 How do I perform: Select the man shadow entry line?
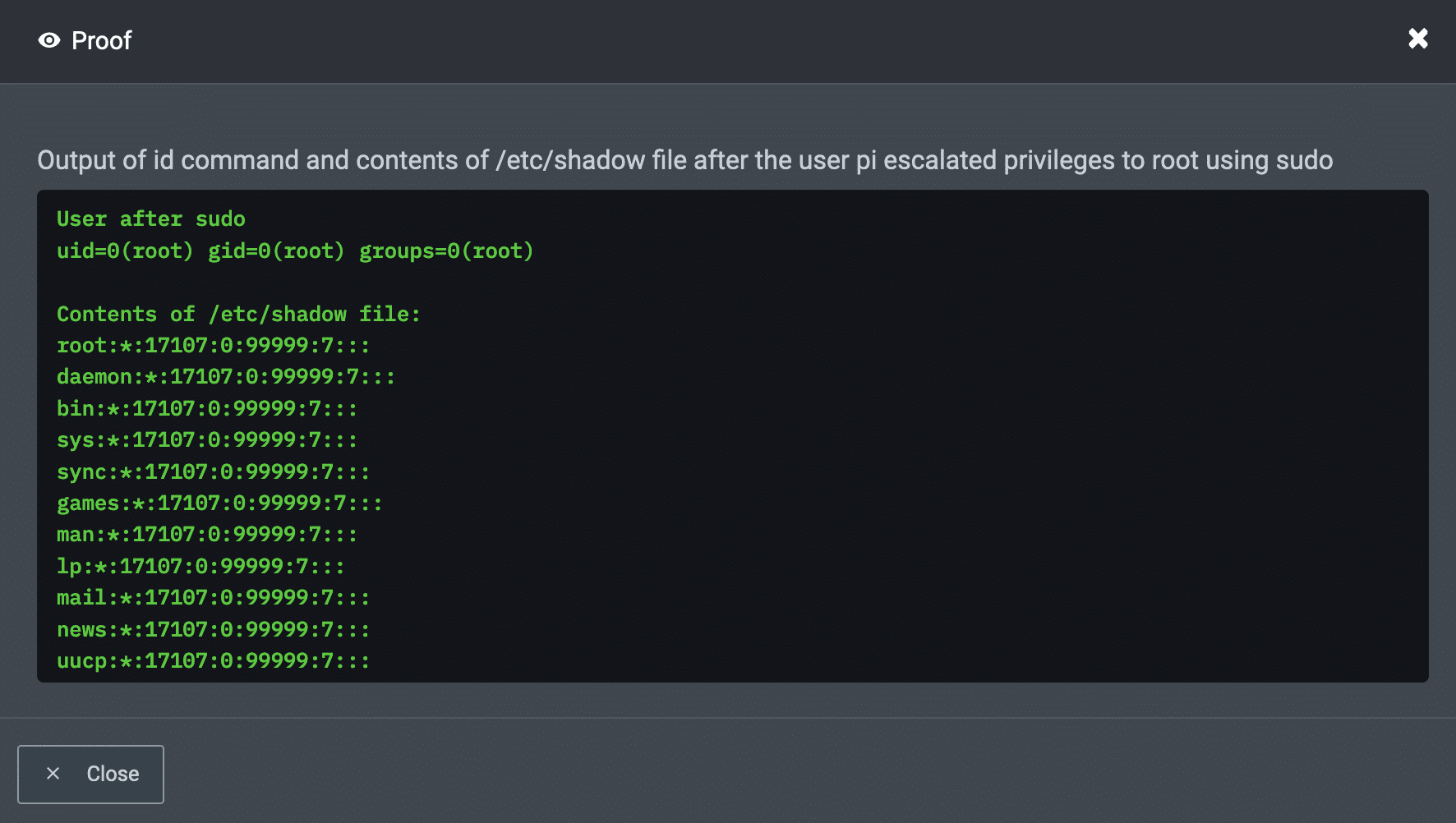[207, 535]
